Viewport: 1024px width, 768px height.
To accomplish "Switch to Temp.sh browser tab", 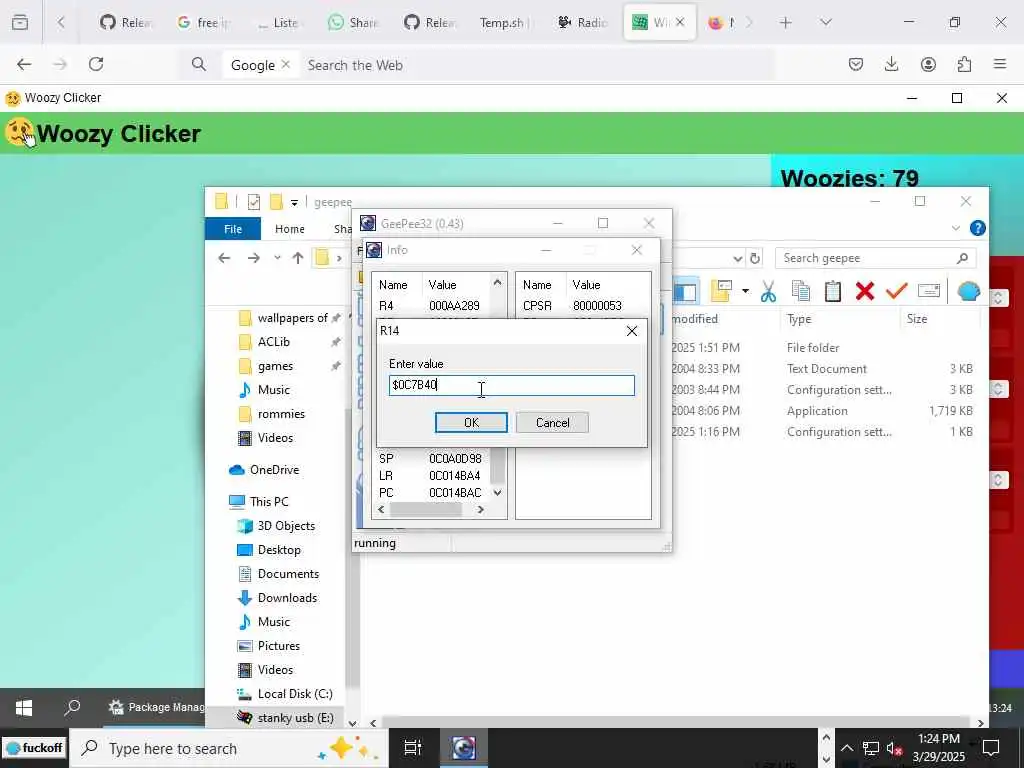I will click(504, 23).
